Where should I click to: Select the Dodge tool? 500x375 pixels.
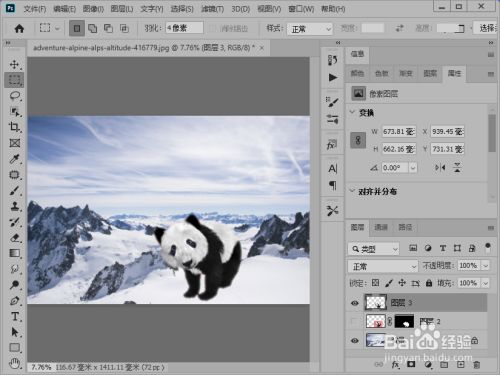click(14, 285)
